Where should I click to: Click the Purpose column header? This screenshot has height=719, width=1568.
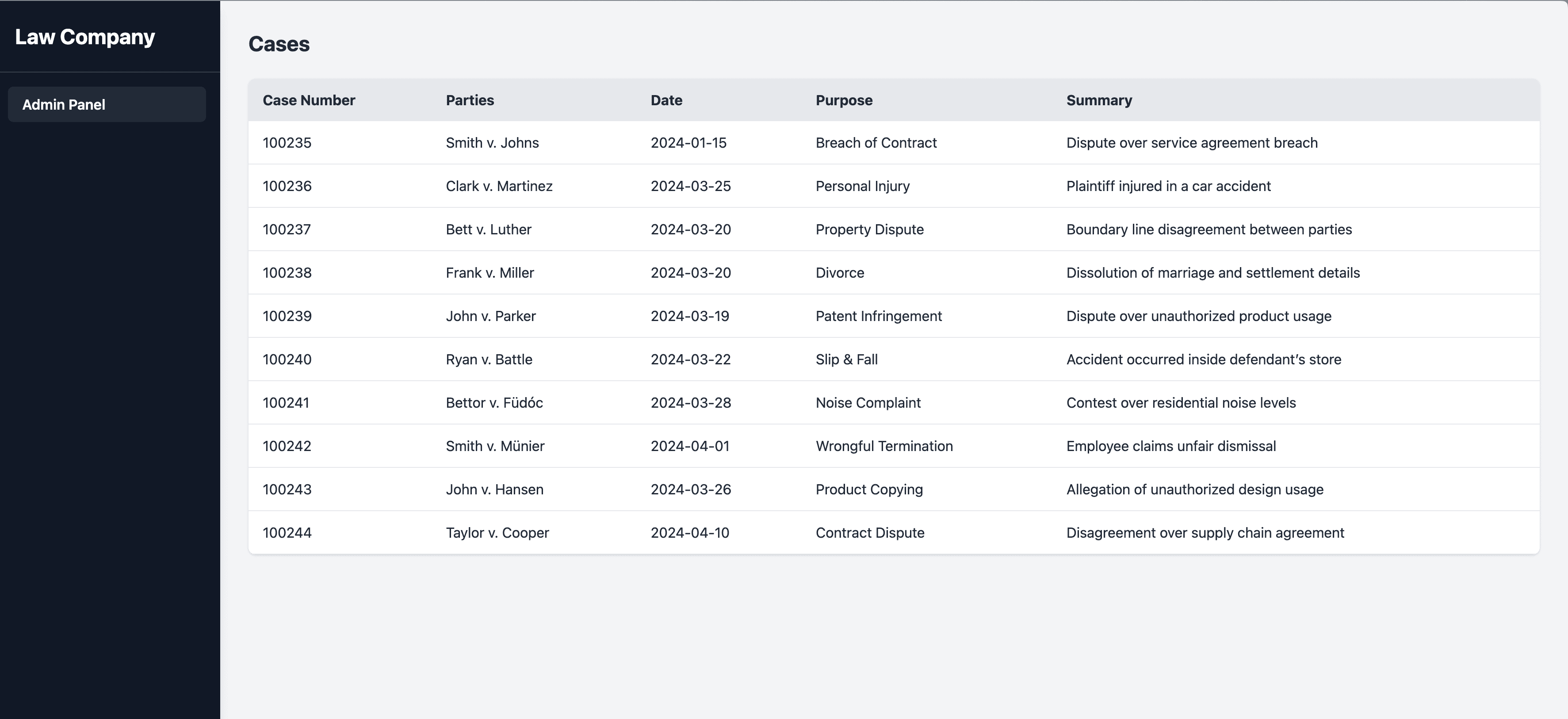844,100
